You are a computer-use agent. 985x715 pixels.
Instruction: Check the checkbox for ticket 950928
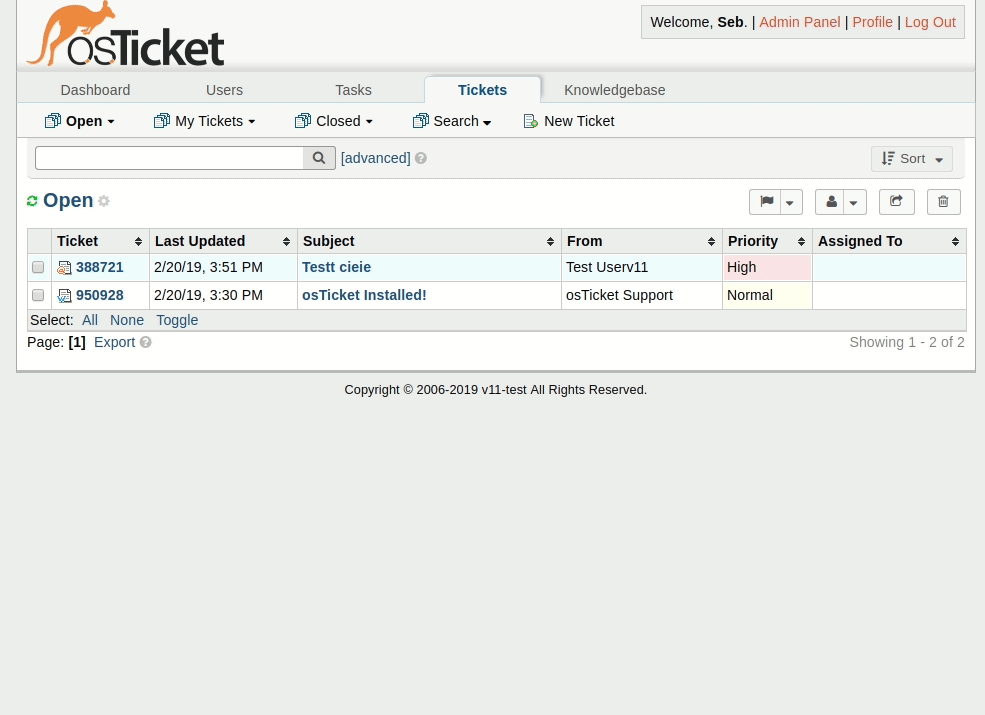pos(38,295)
